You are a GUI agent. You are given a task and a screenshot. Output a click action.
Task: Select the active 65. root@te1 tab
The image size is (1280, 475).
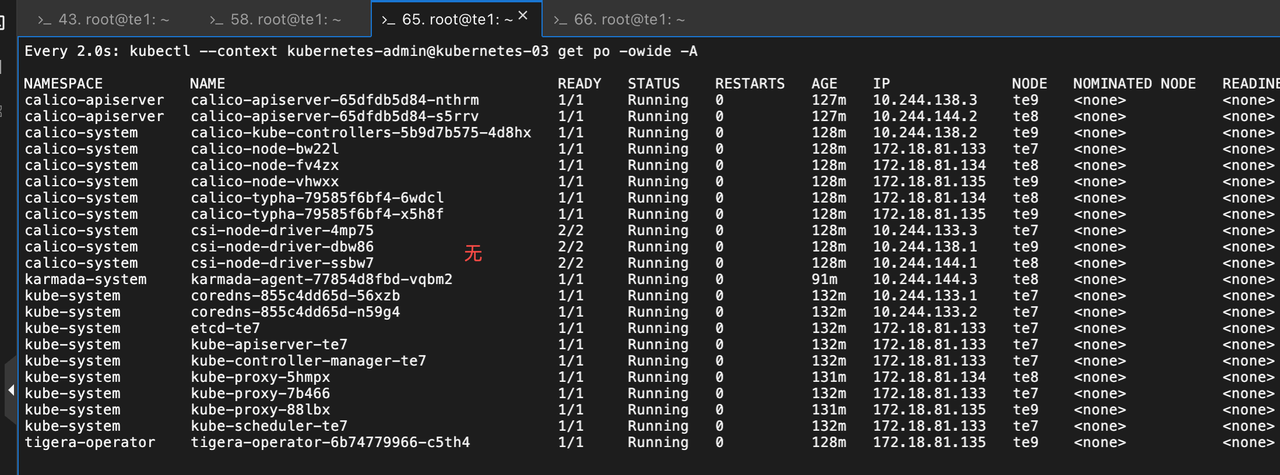pos(448,20)
